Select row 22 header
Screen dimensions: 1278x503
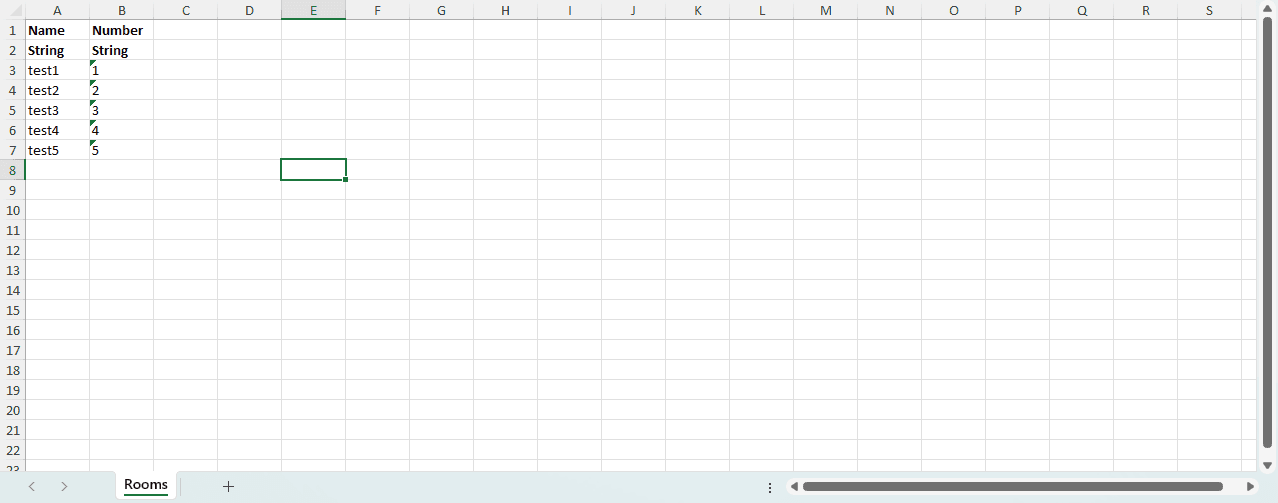pyautogui.click(x=12, y=450)
